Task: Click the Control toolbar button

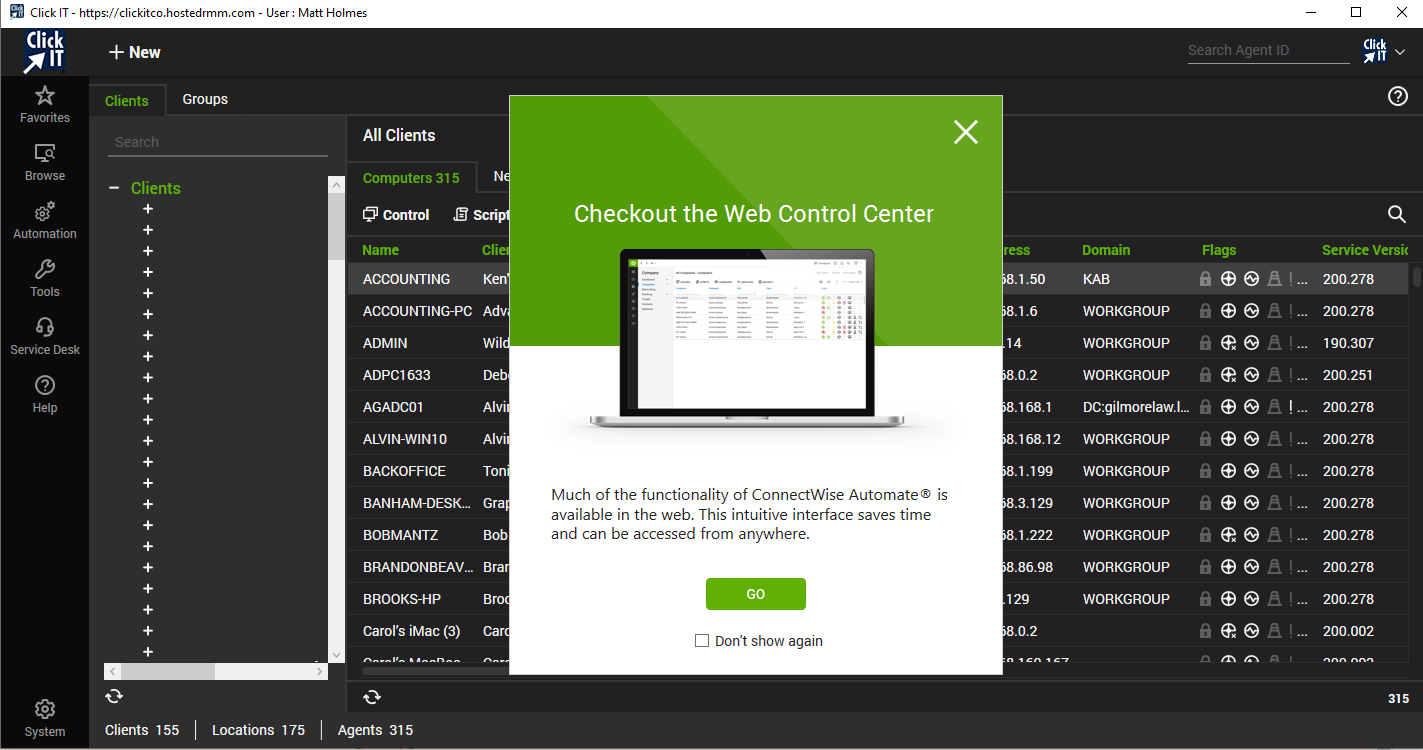Action: pyautogui.click(x=396, y=215)
